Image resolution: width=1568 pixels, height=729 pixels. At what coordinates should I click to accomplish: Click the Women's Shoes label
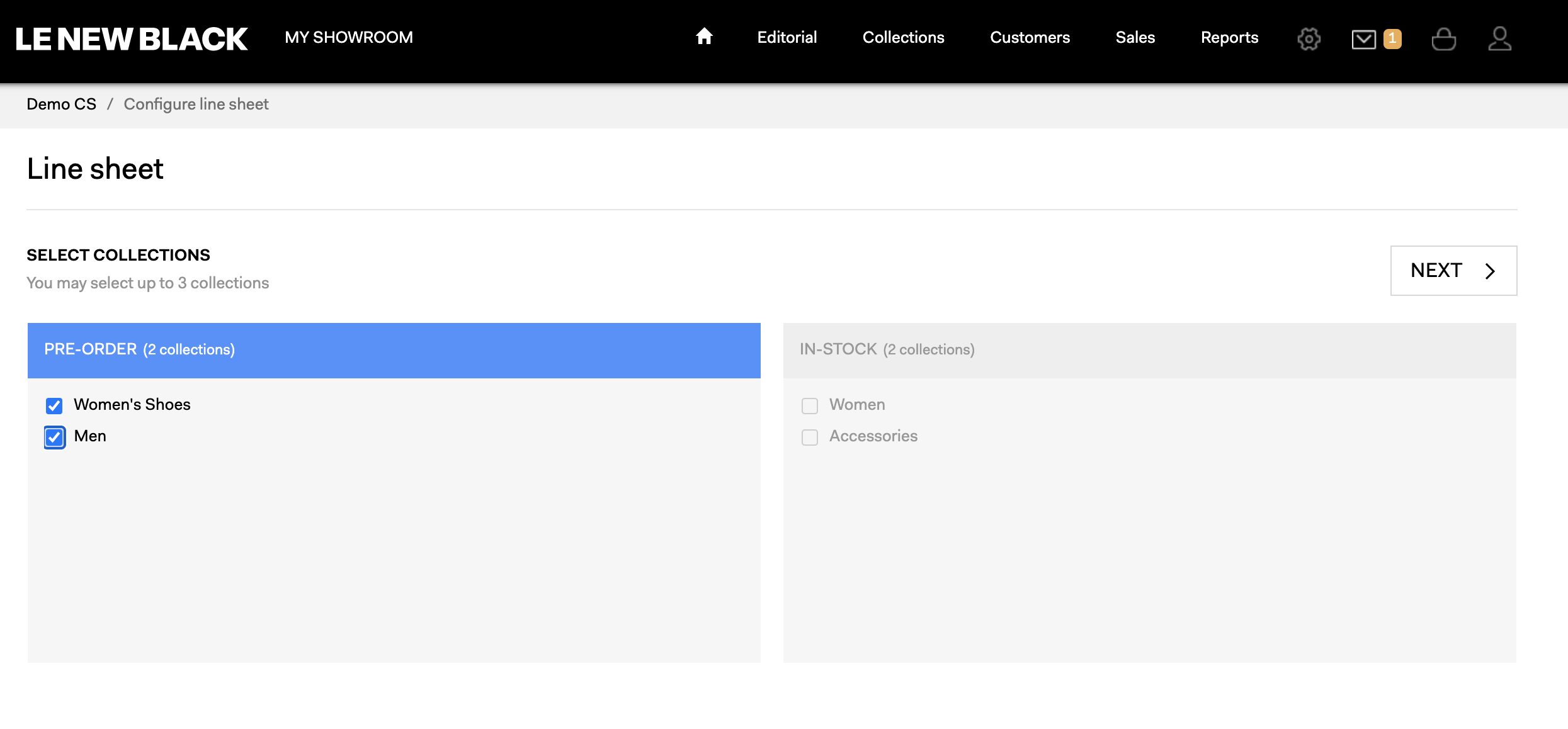pos(132,405)
